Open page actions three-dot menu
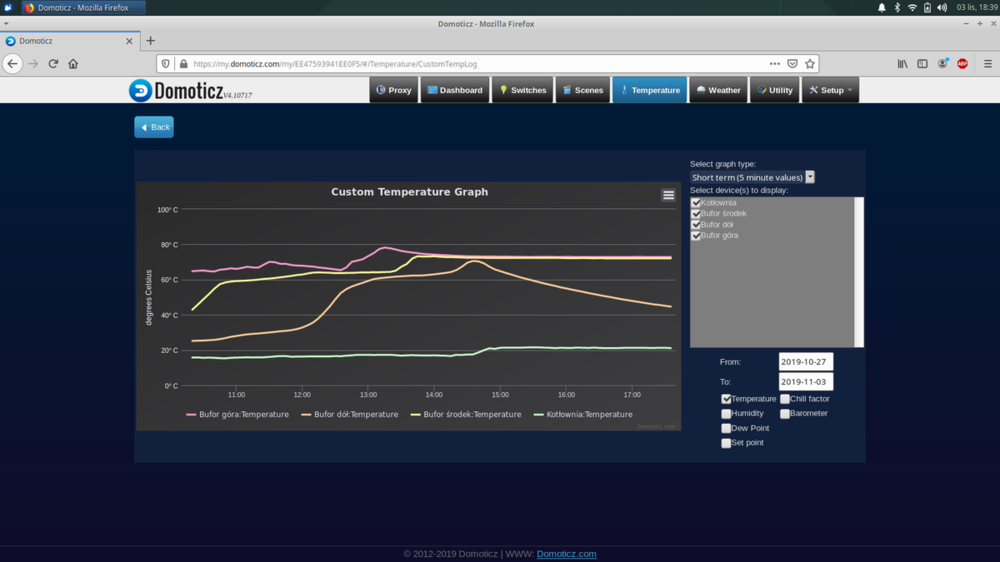This screenshot has height=562, width=1000. tap(774, 63)
